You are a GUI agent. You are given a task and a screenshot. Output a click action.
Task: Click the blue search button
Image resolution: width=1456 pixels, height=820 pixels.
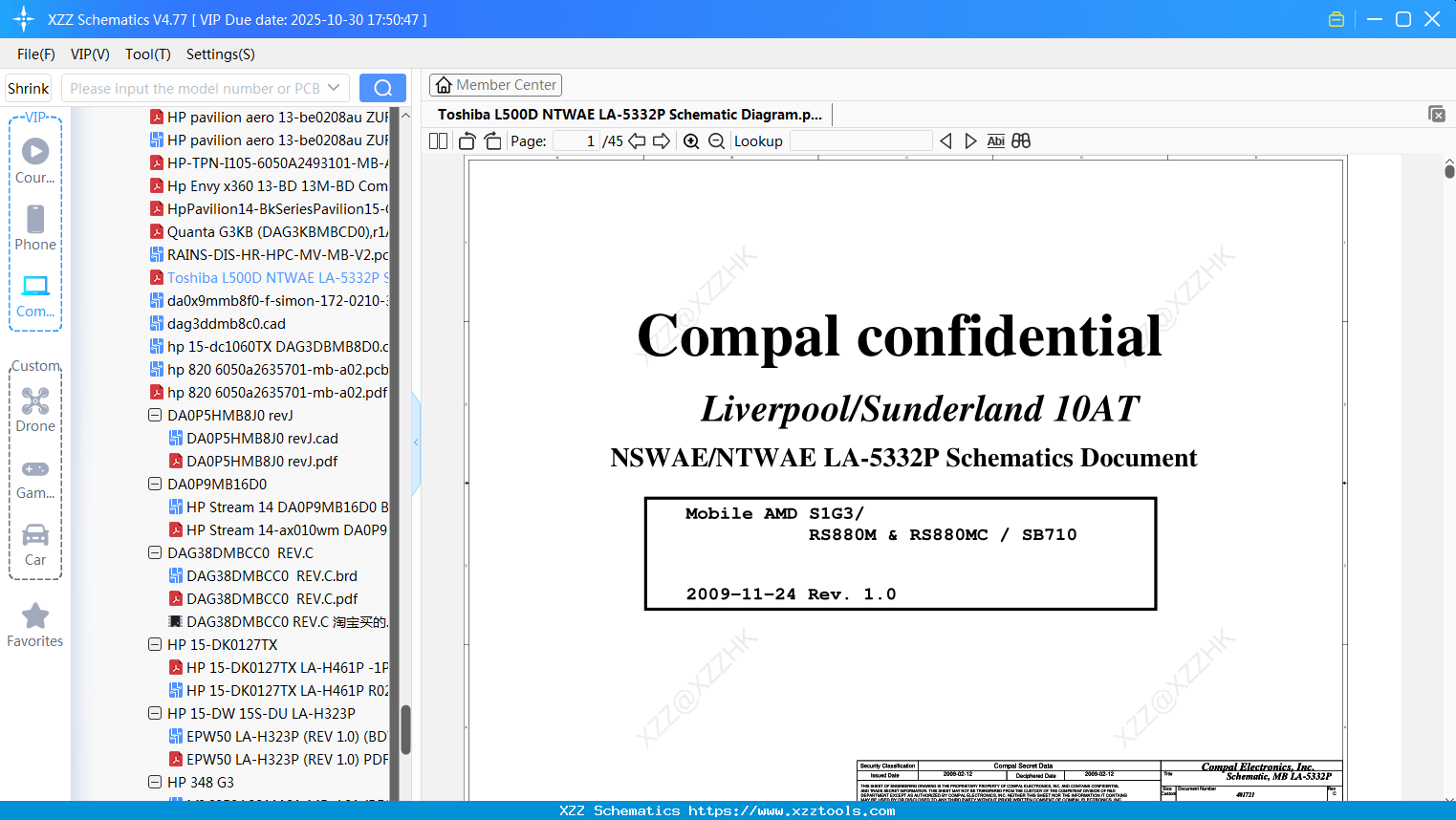382,88
